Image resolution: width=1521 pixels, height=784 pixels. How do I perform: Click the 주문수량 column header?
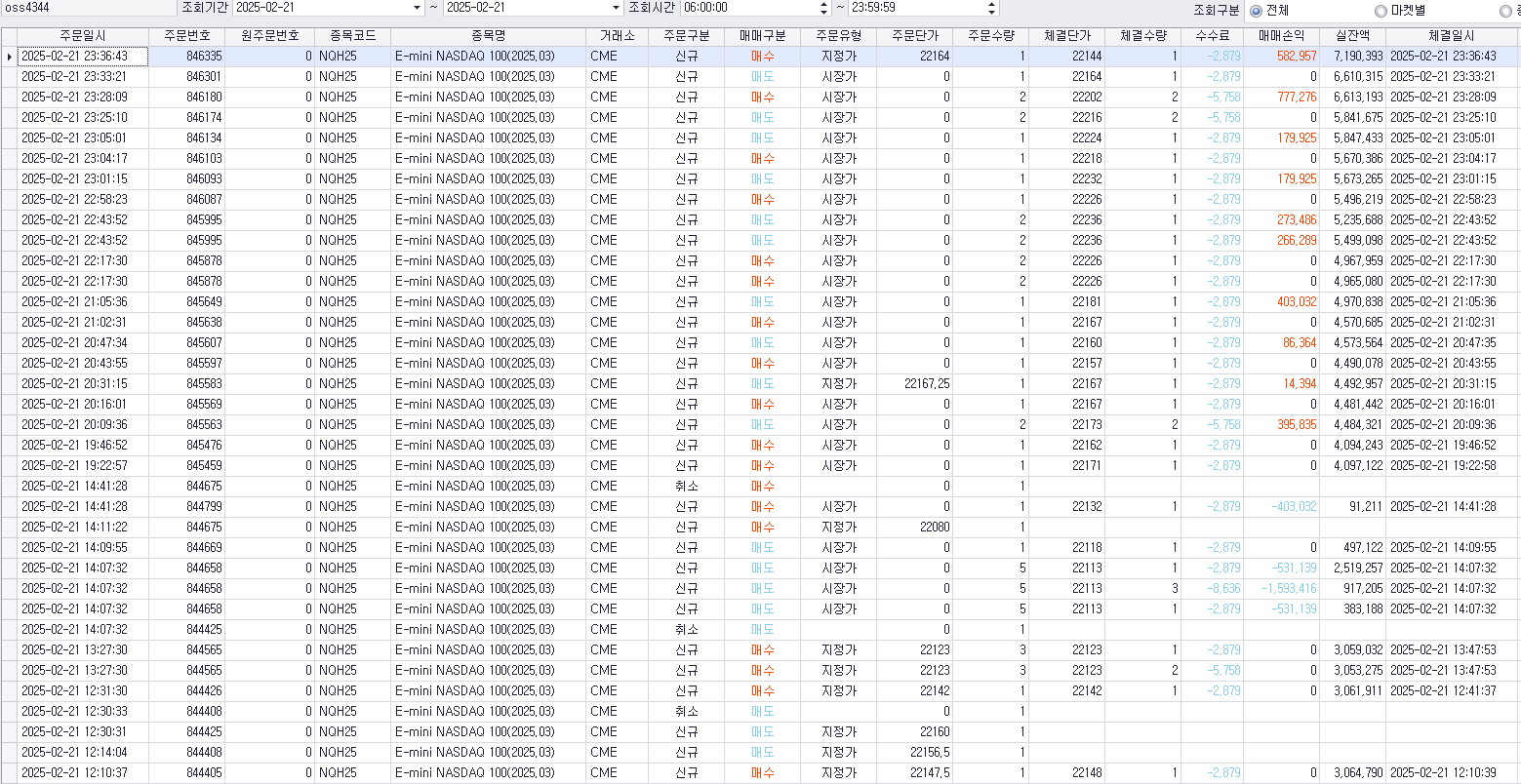[990, 35]
